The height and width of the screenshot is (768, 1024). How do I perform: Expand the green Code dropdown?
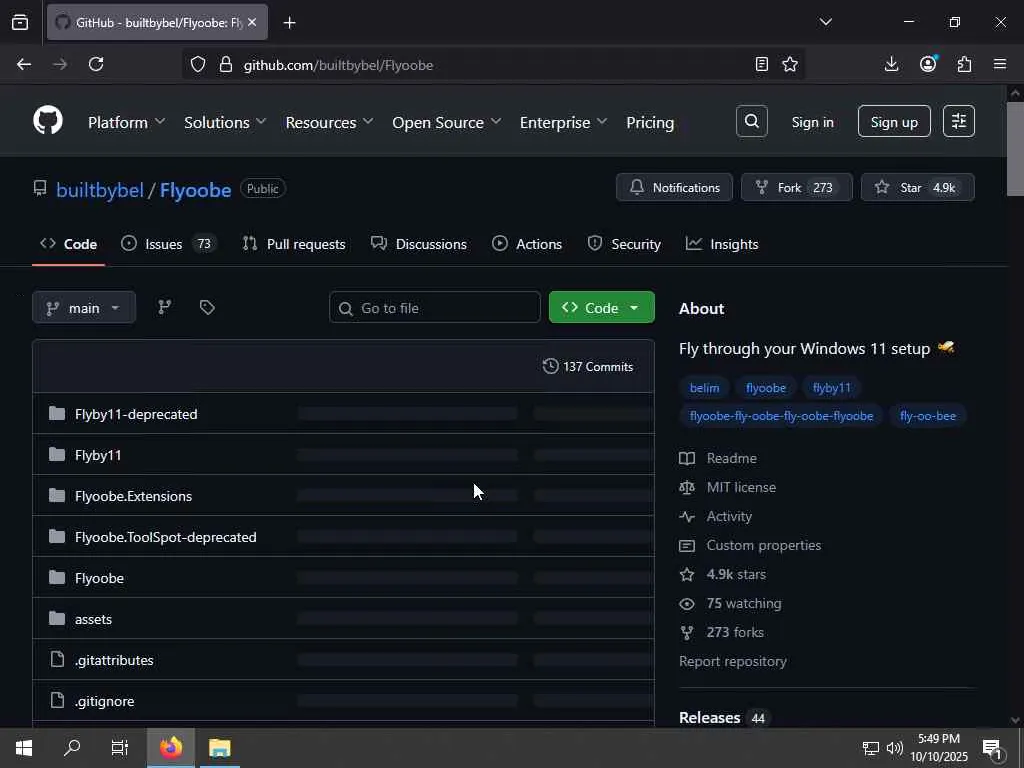(x=601, y=307)
